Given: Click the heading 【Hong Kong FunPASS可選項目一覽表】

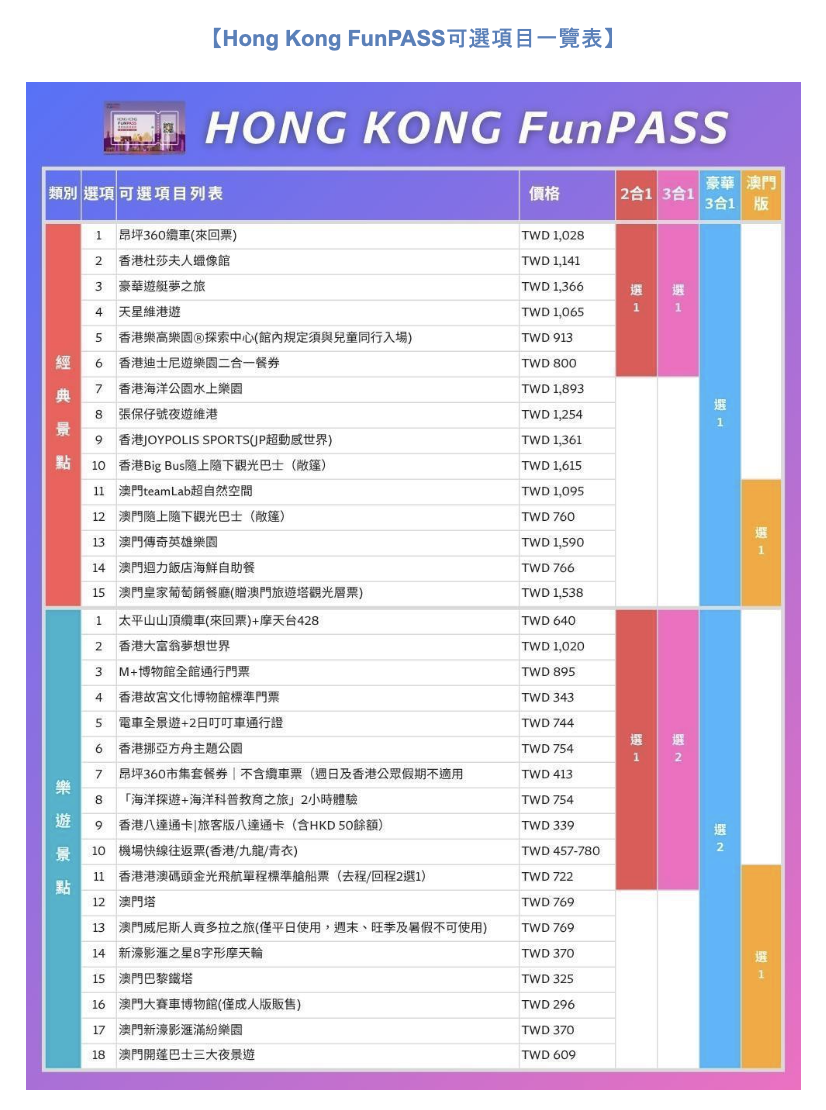Looking at the screenshot, I should pyautogui.click(x=413, y=38).
